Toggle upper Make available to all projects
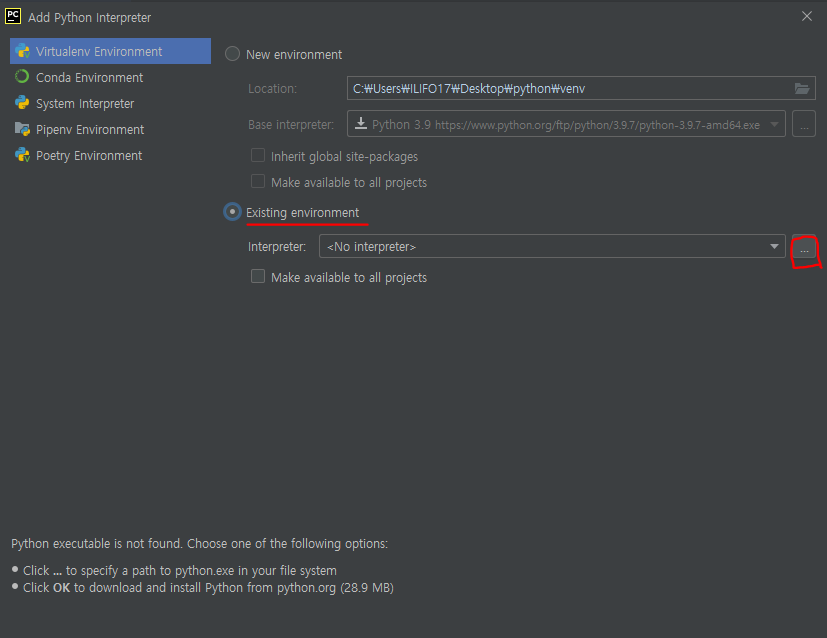 tap(258, 181)
